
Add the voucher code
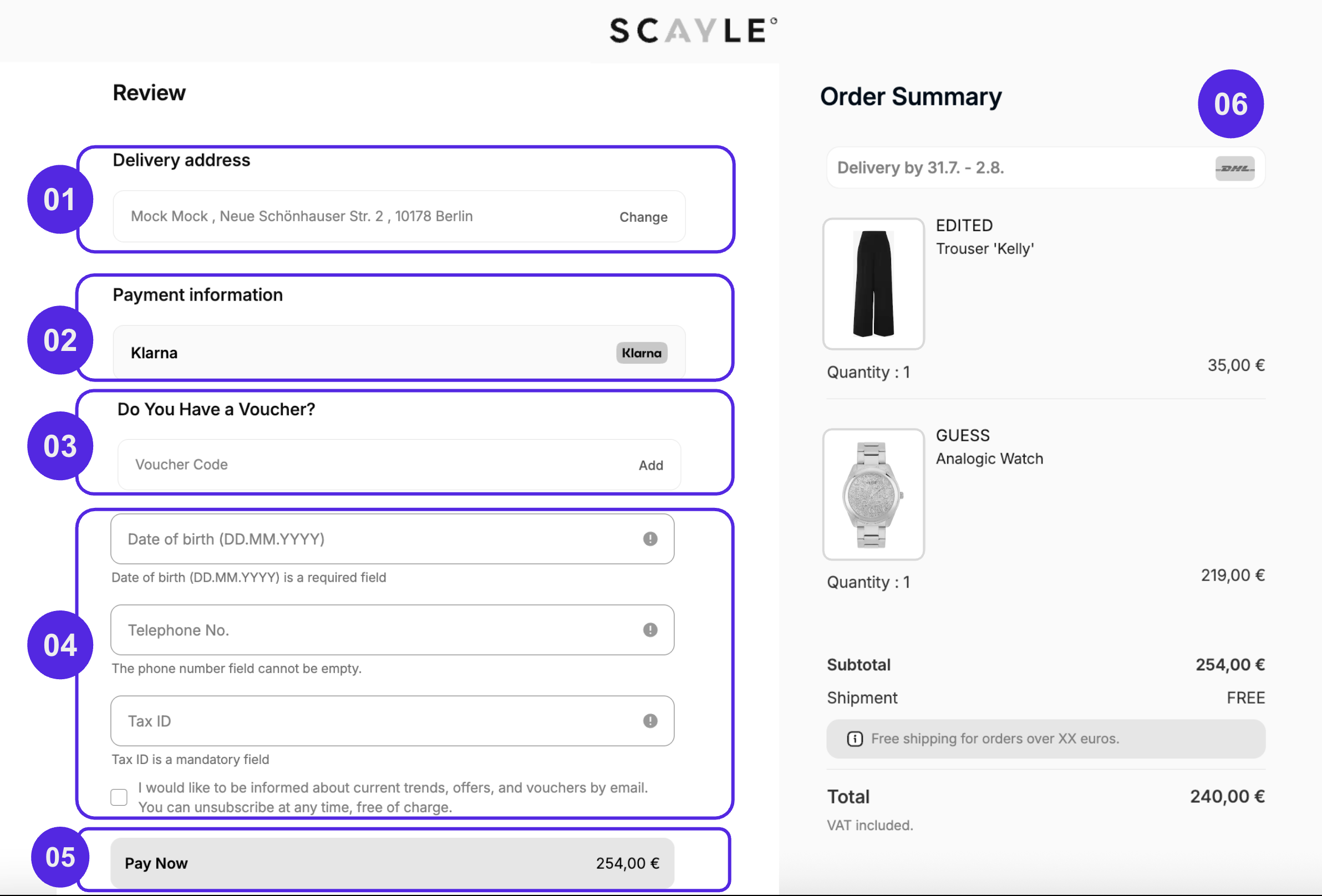pos(650,465)
